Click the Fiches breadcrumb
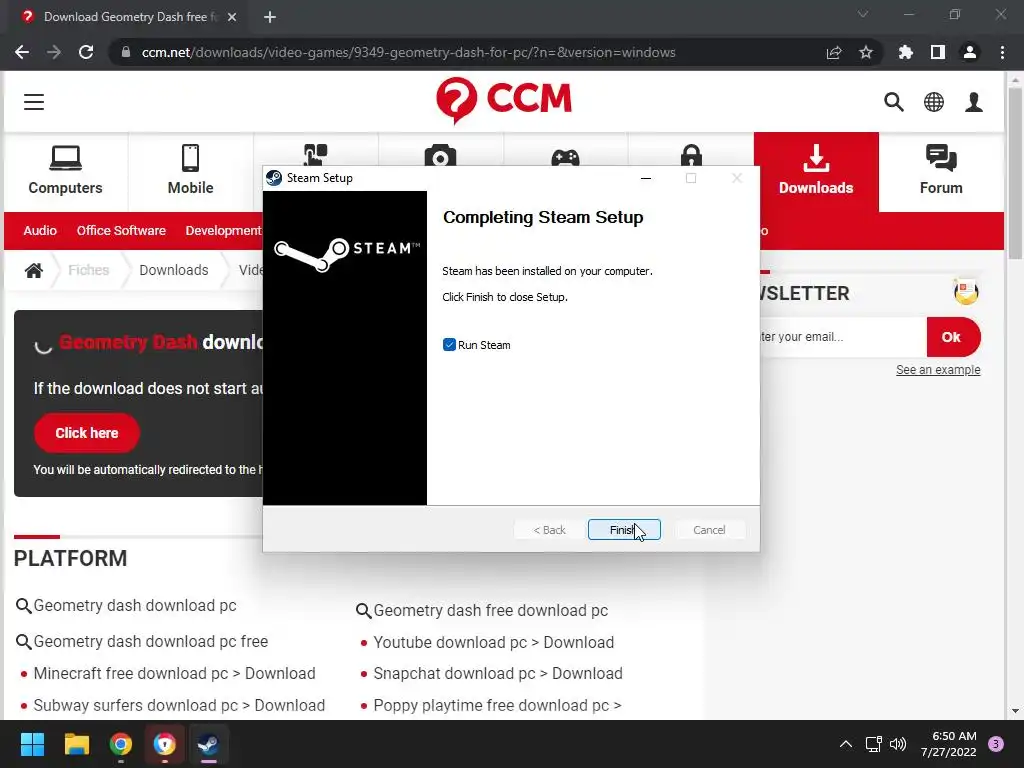 point(88,270)
